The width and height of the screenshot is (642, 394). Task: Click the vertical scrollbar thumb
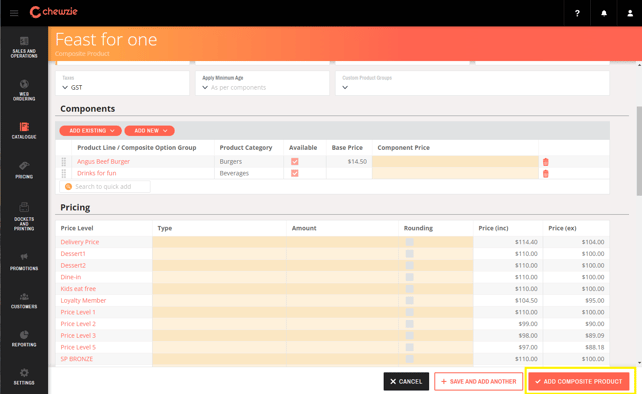point(639,152)
